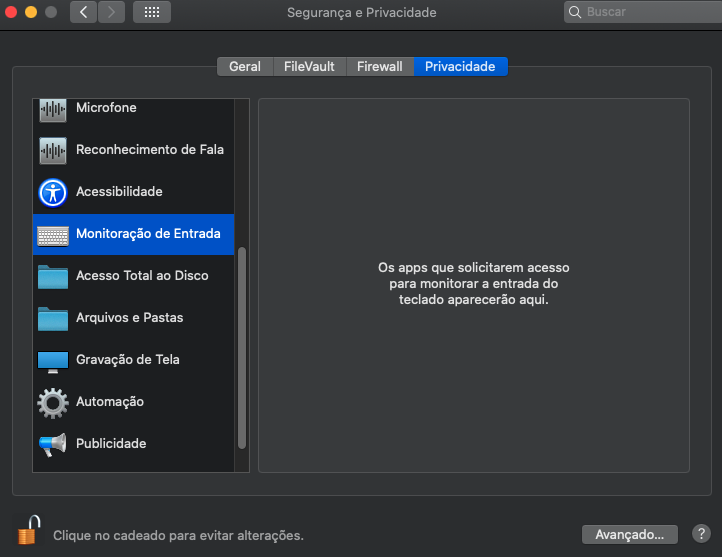Screen dimensions: 722x557
Task: Click the Arquivos e Pastas folder icon
Action: [52, 318]
